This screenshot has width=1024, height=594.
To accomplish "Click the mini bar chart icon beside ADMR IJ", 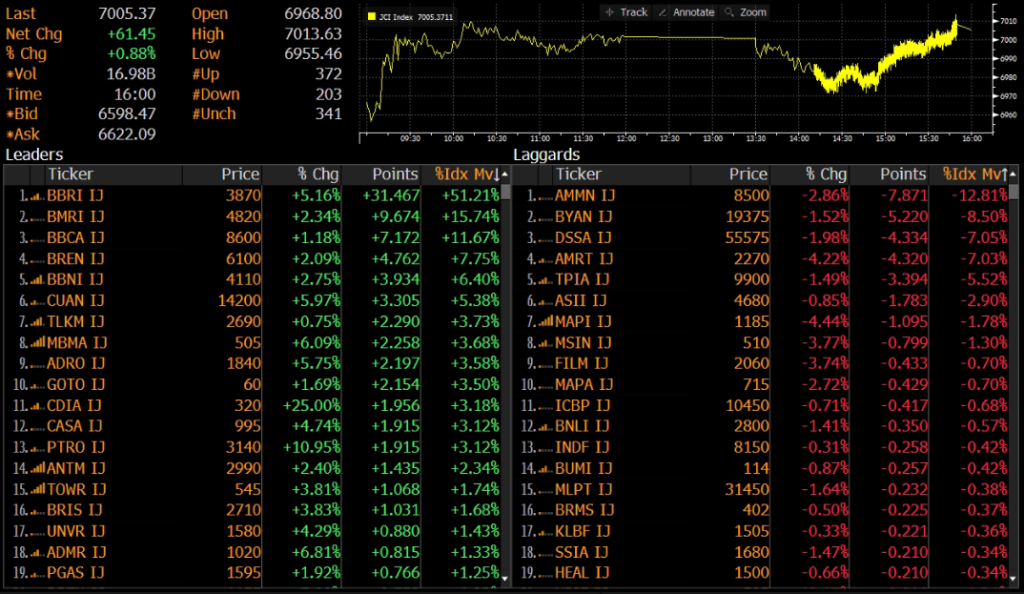I will coord(37,553).
